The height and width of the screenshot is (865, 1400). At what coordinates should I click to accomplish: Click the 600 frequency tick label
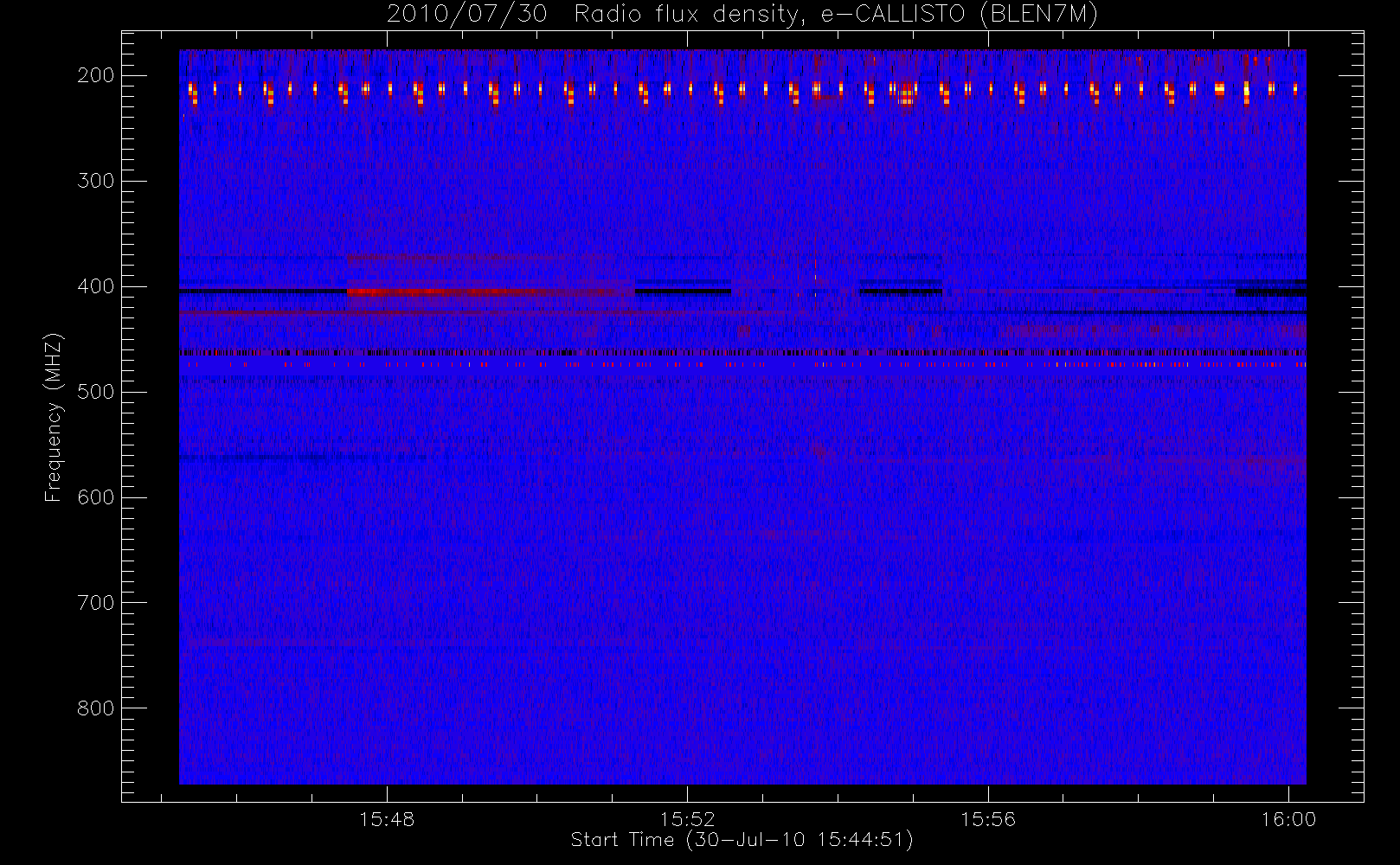96,497
